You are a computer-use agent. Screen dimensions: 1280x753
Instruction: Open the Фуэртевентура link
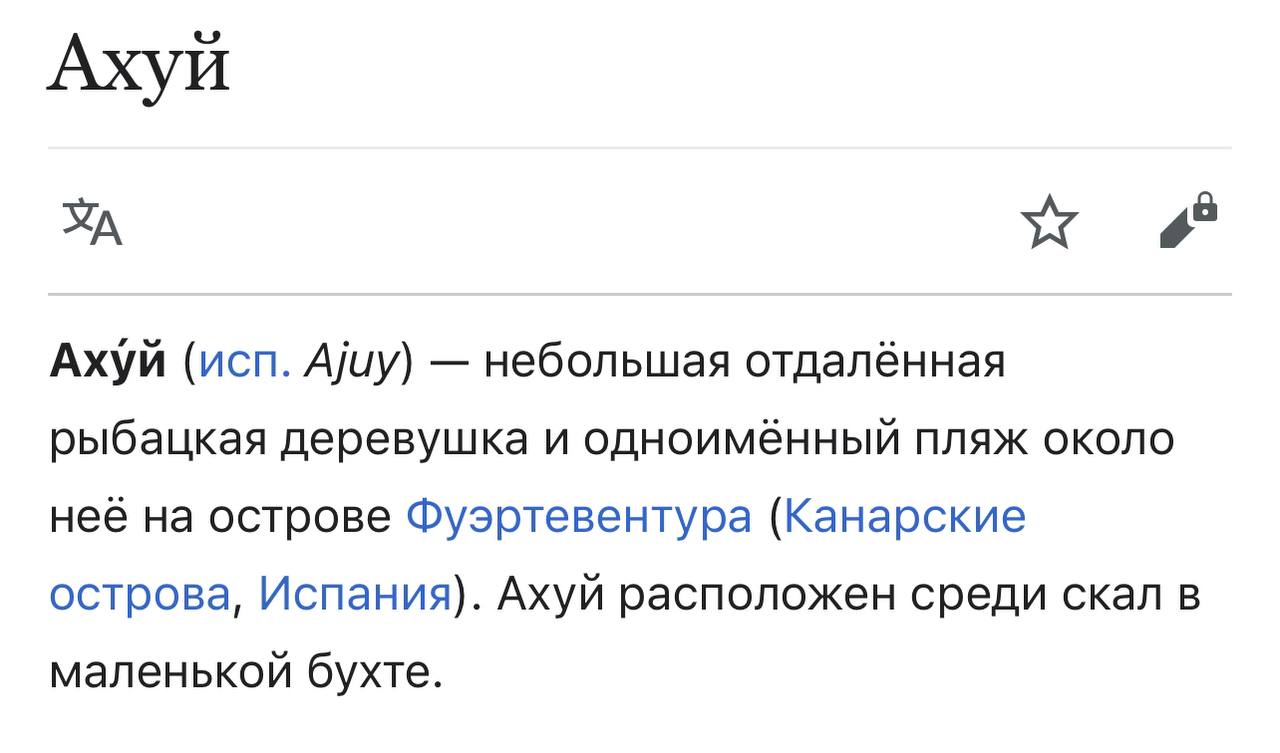[x=579, y=517]
